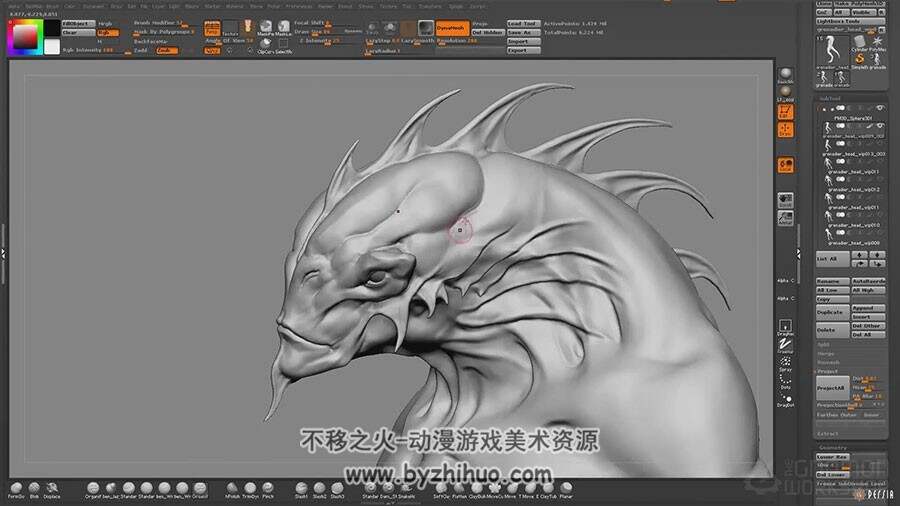Select the Cylinder3D tool thumbnail

(x=859, y=43)
